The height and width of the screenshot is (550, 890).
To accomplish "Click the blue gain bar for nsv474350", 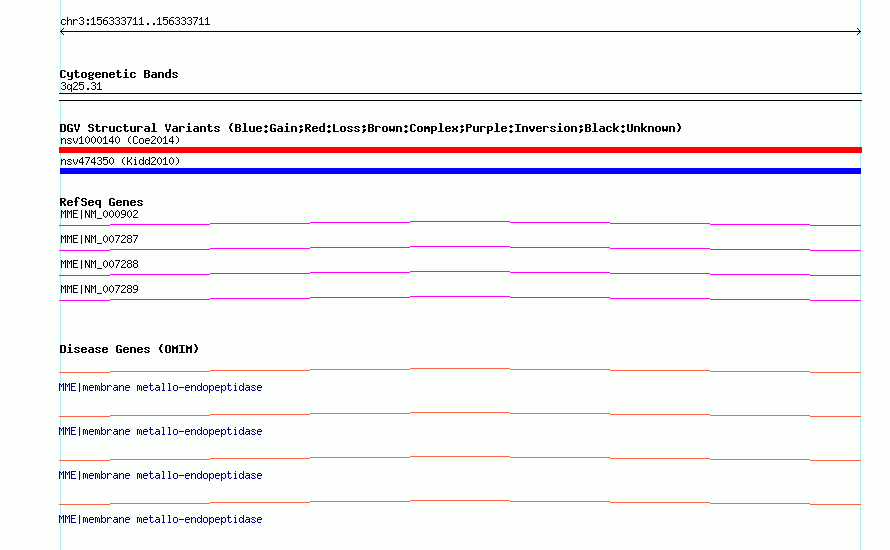I will [460, 171].
